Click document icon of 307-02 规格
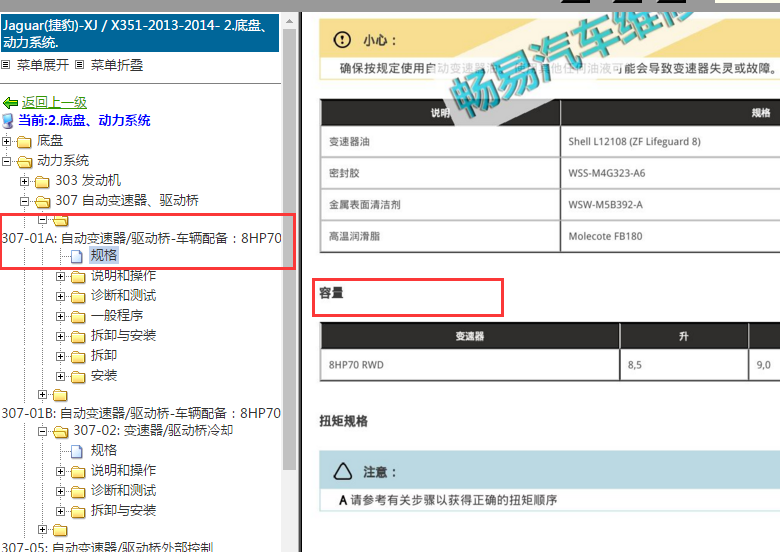The image size is (780, 552). click(77, 451)
